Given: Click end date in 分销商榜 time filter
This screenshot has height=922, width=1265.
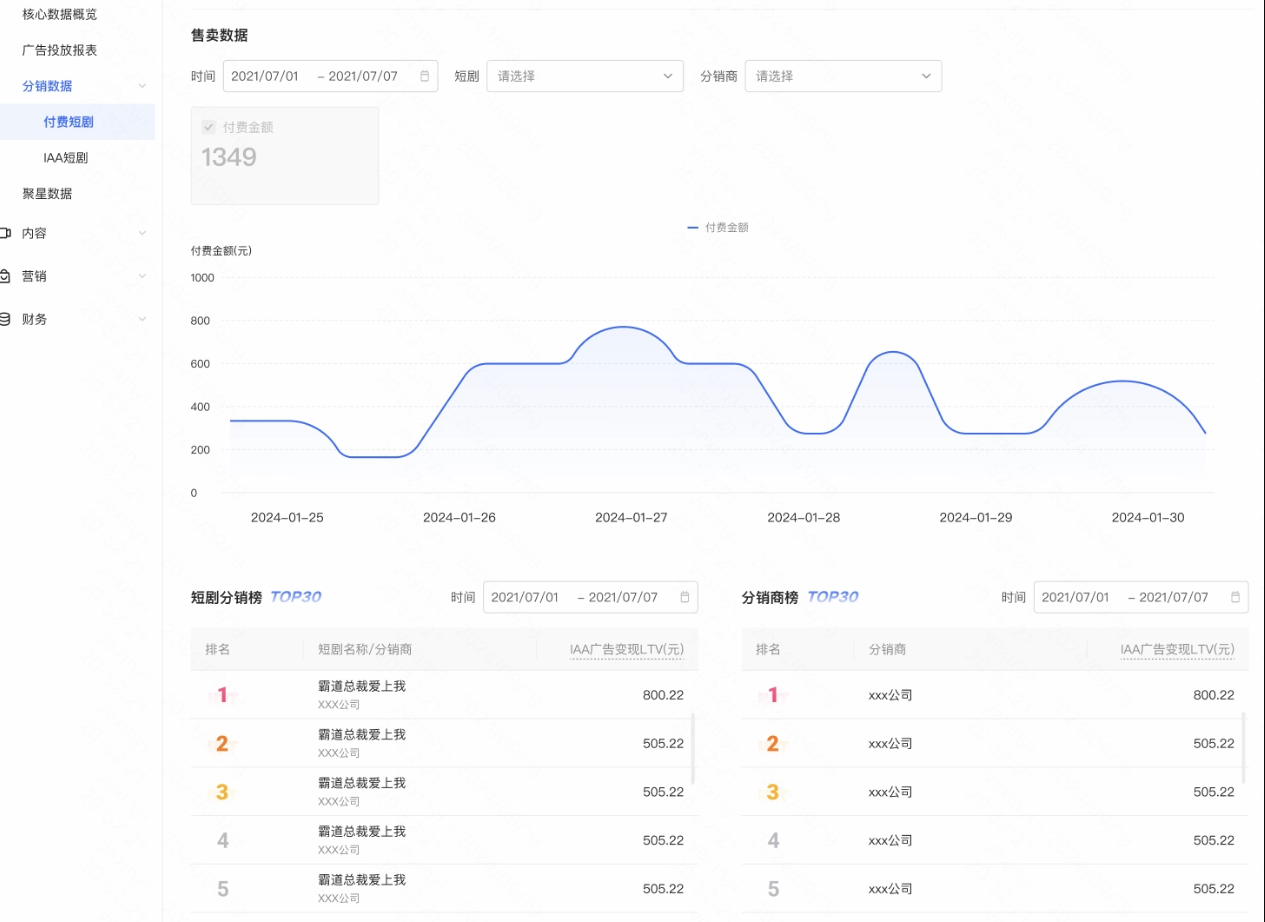Looking at the screenshot, I should click(x=1174, y=597).
